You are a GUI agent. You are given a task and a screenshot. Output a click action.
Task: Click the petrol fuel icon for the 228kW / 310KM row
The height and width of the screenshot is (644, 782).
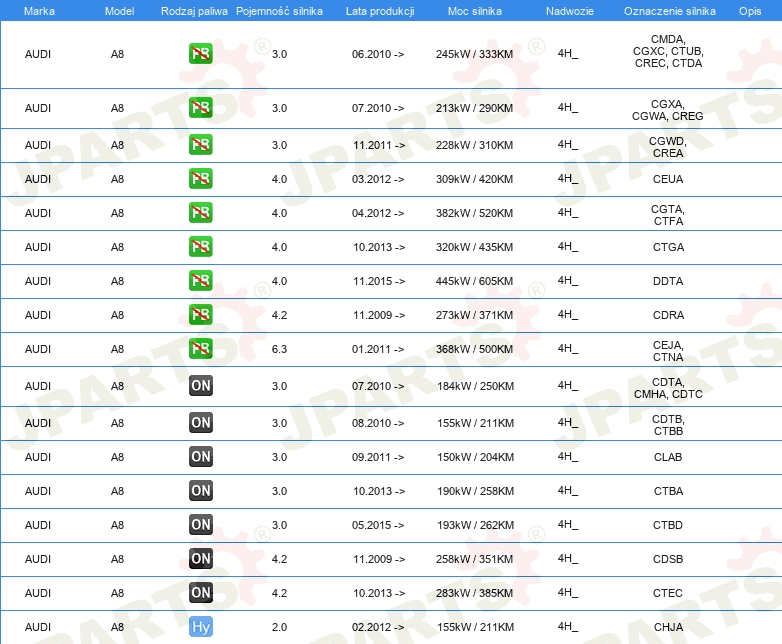[x=200, y=145]
